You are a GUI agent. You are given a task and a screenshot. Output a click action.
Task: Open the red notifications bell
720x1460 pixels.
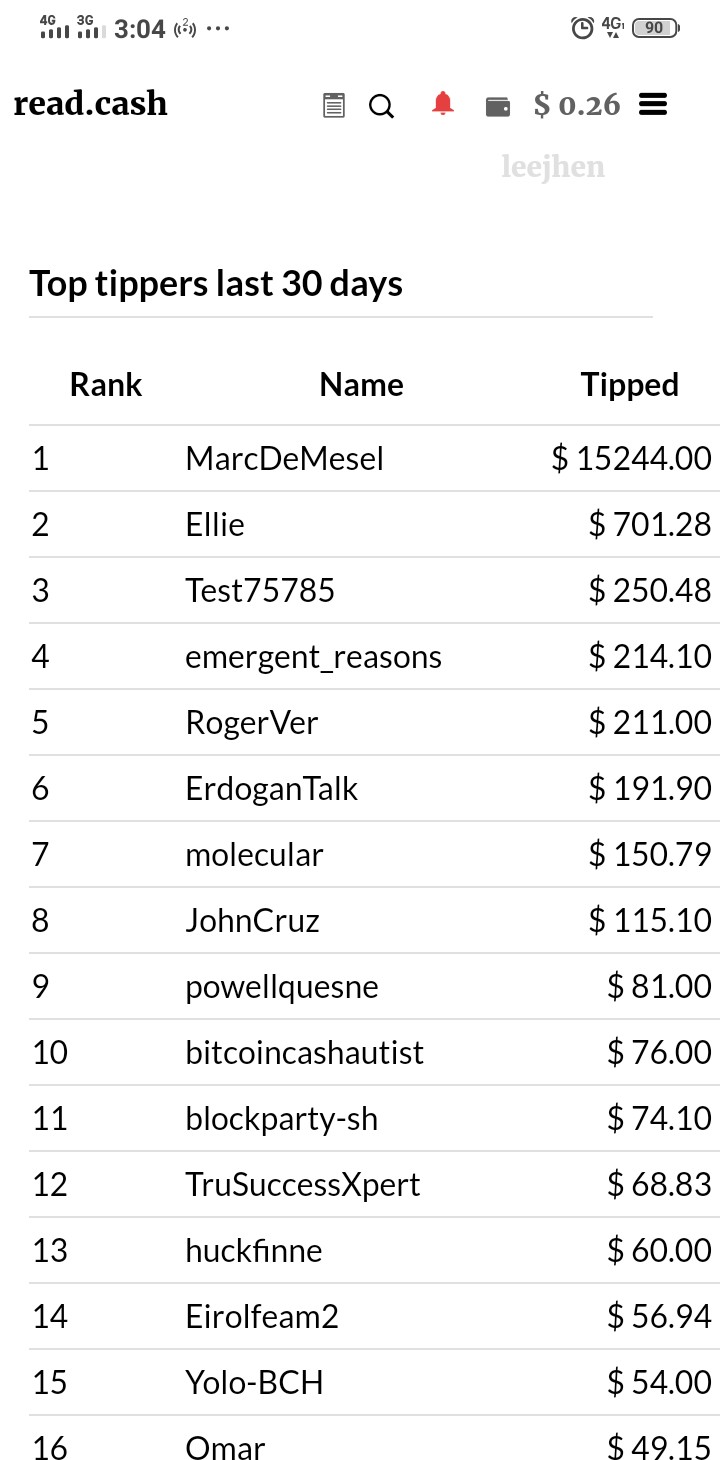click(443, 104)
